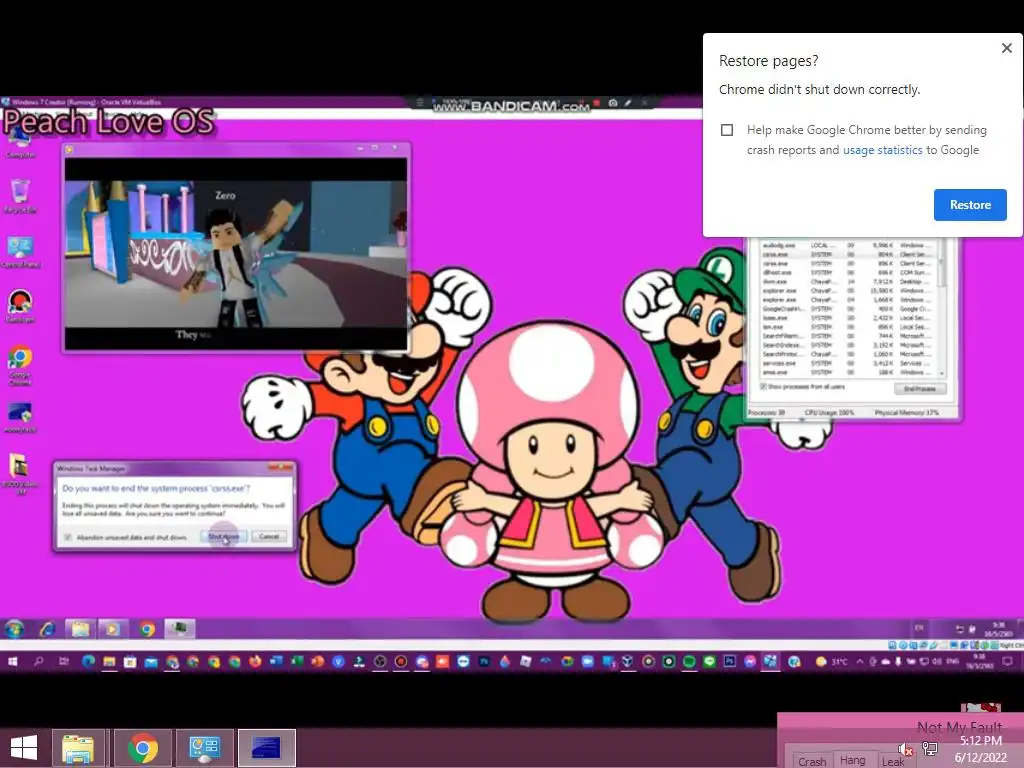This screenshot has width=1024, height=768.
Task: Open Firefox on the middle taskbar
Action: click(255, 662)
